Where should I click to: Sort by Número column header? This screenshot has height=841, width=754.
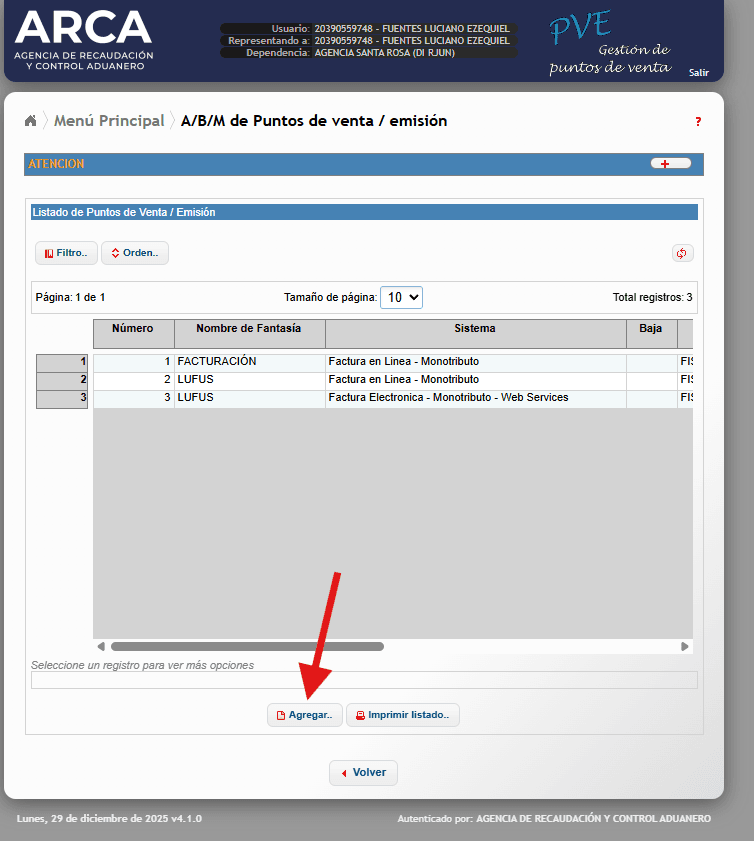pos(133,329)
